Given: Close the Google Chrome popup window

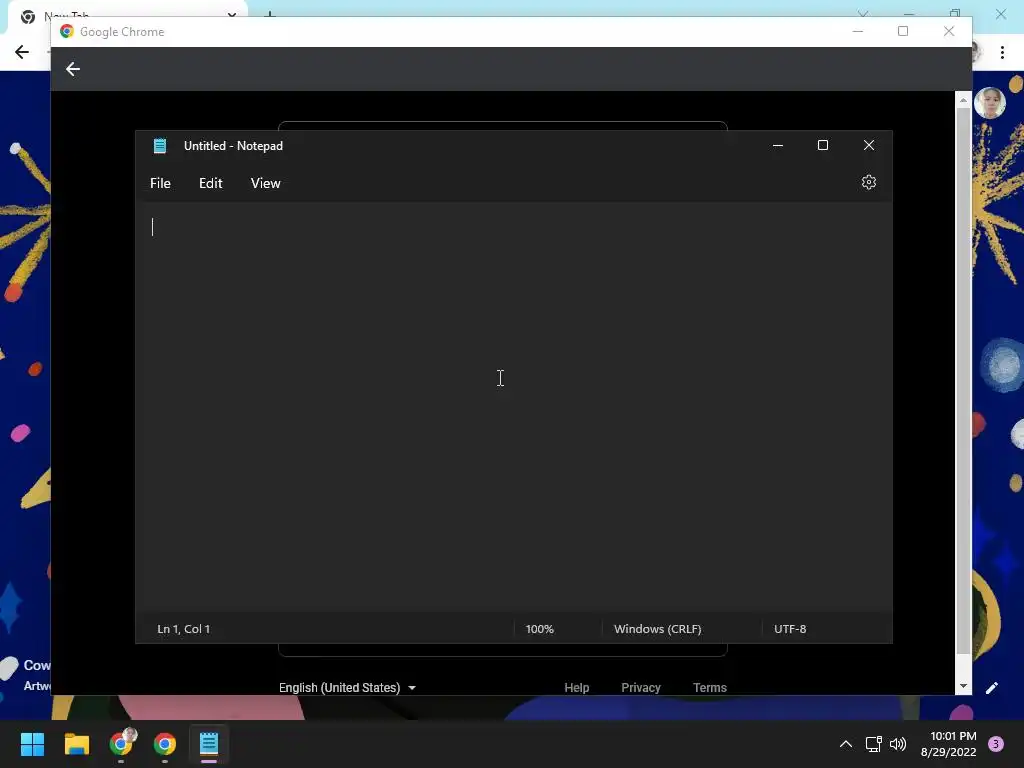Looking at the screenshot, I should click(949, 31).
